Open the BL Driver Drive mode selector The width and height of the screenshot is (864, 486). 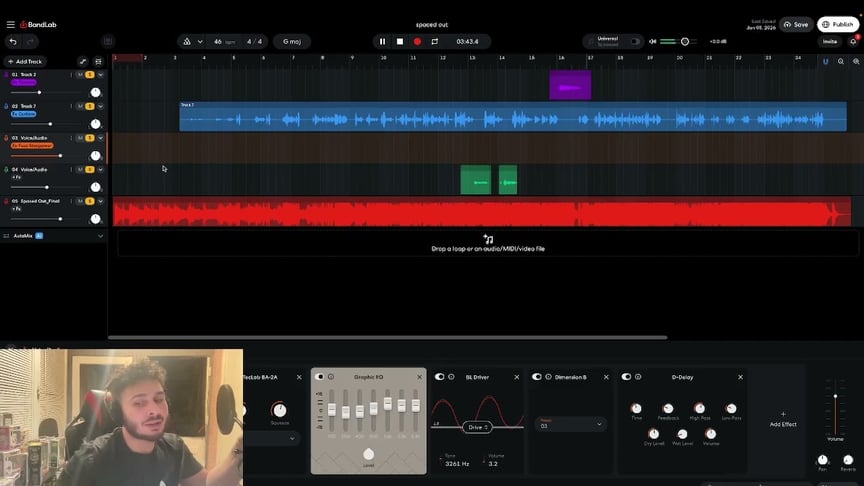click(x=477, y=427)
